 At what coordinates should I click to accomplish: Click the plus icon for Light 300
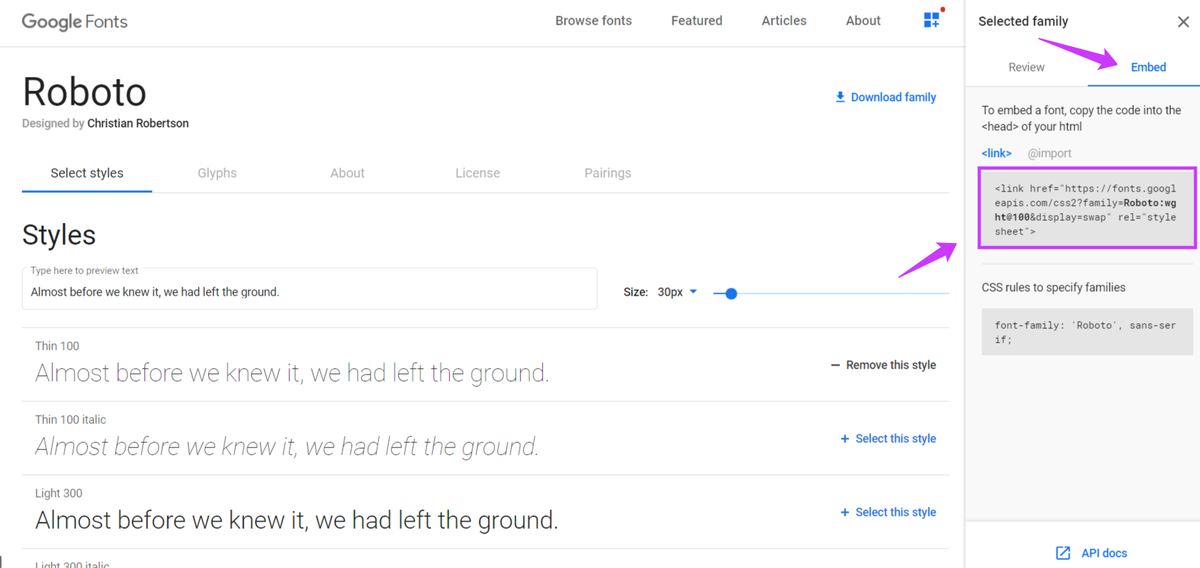(x=845, y=512)
